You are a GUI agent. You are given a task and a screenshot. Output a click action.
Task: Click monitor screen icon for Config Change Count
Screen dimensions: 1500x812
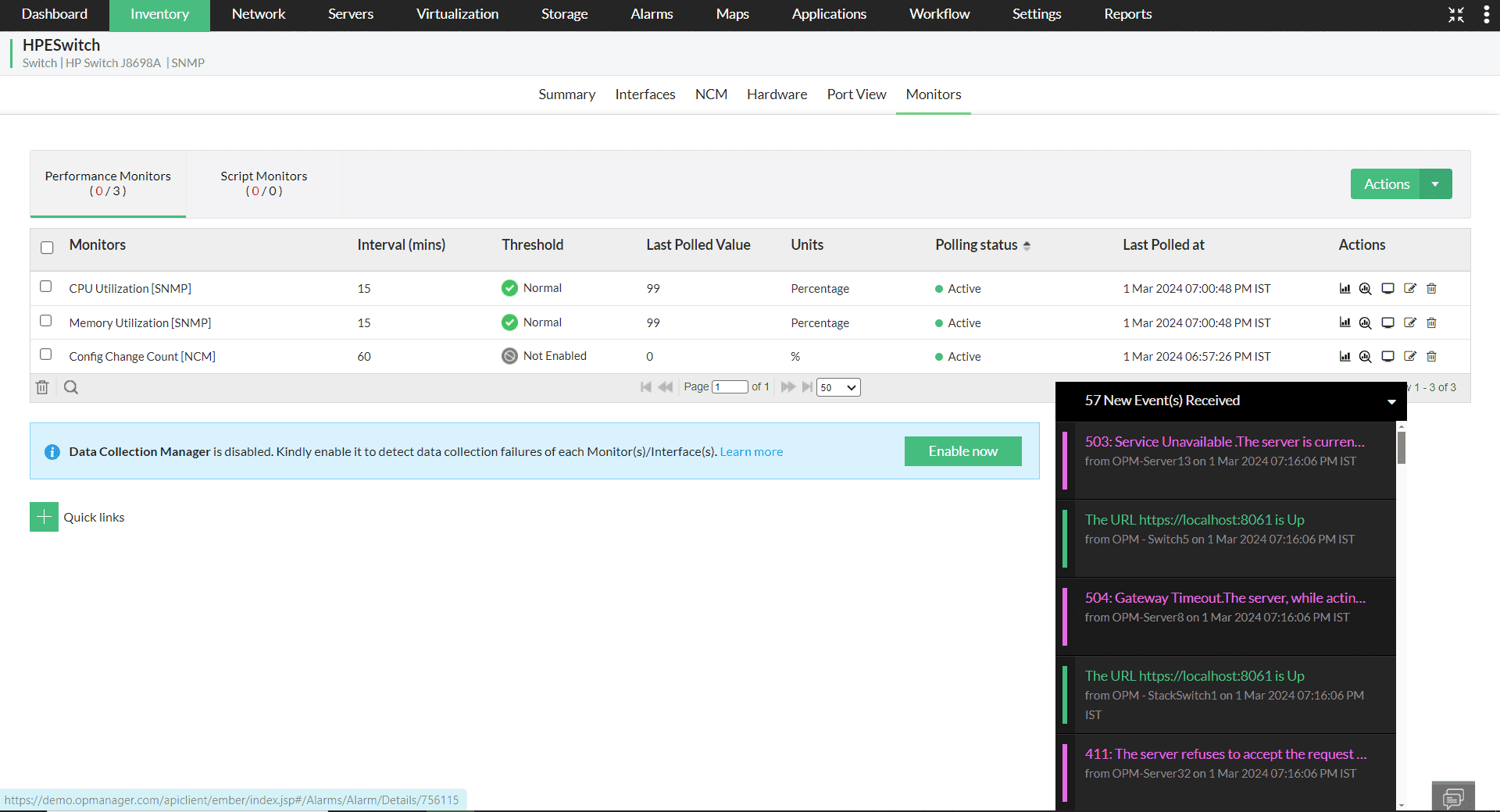(x=1387, y=356)
